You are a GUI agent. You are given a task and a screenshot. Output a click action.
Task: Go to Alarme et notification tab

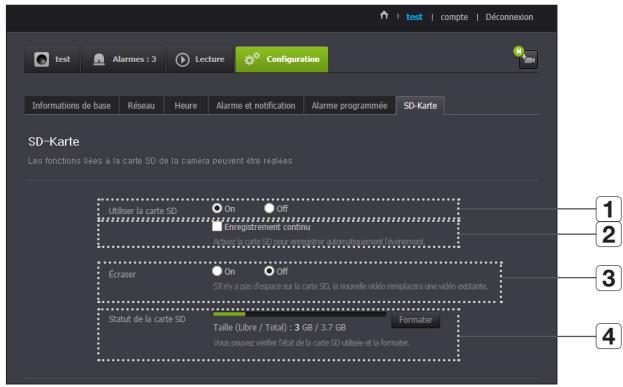pyautogui.click(x=255, y=106)
